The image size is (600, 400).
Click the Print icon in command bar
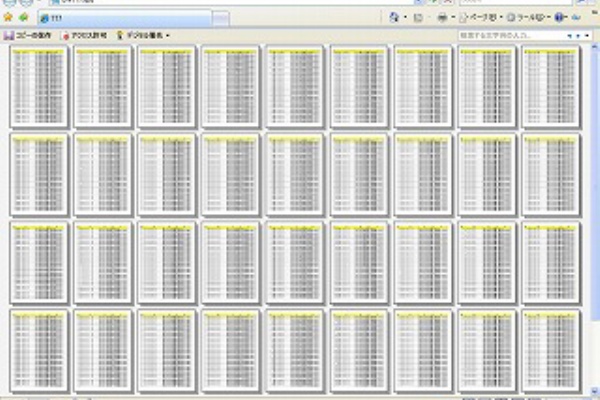tap(442, 18)
